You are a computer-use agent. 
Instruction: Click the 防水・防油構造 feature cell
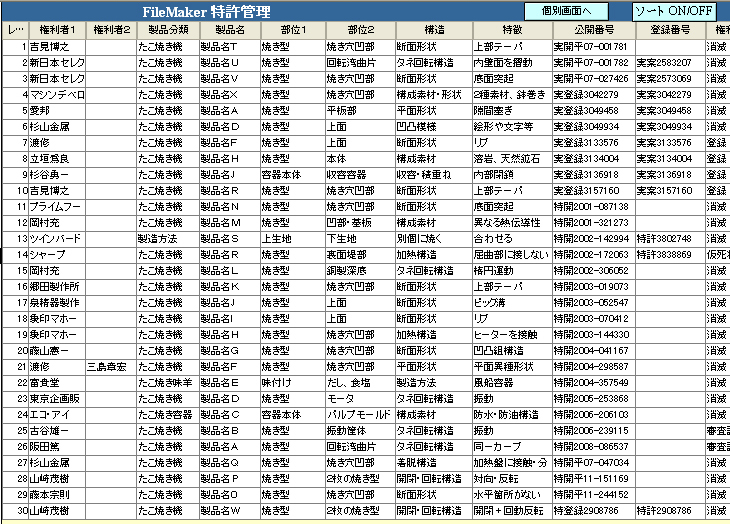513,415
